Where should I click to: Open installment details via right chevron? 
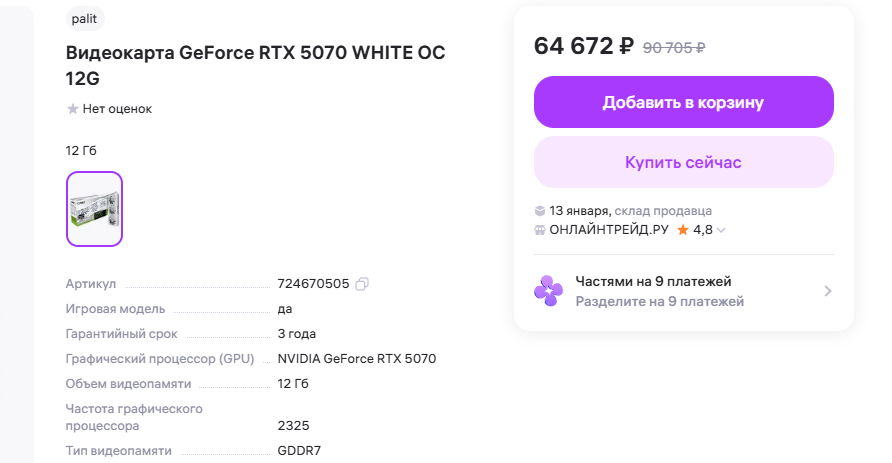tap(827, 291)
